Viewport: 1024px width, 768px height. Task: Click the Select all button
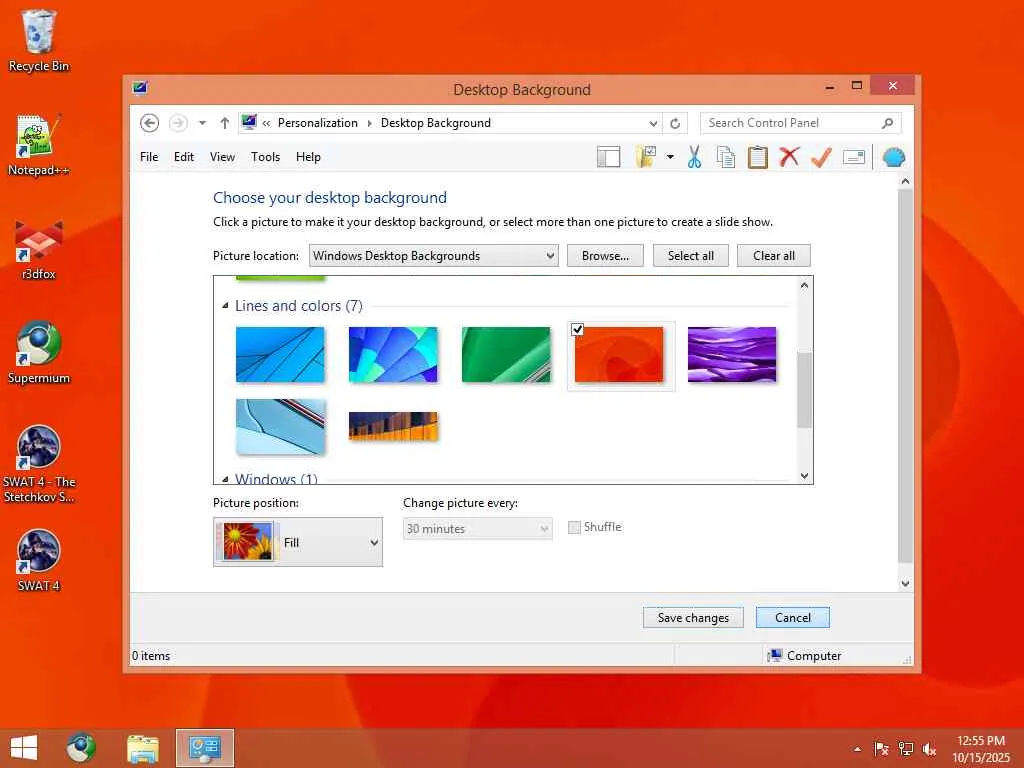pyautogui.click(x=690, y=255)
